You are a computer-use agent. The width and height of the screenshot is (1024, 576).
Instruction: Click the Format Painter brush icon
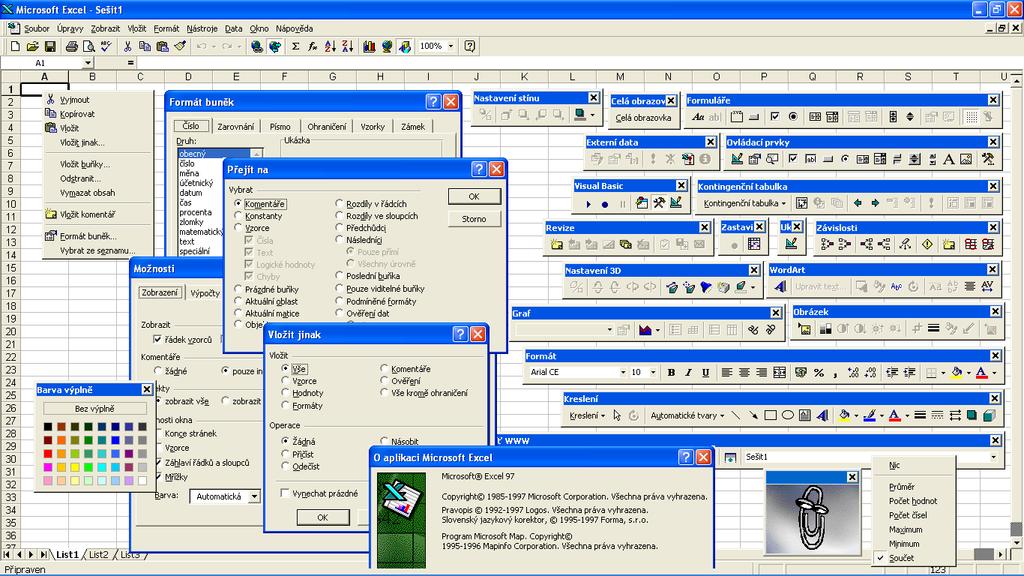pos(180,46)
